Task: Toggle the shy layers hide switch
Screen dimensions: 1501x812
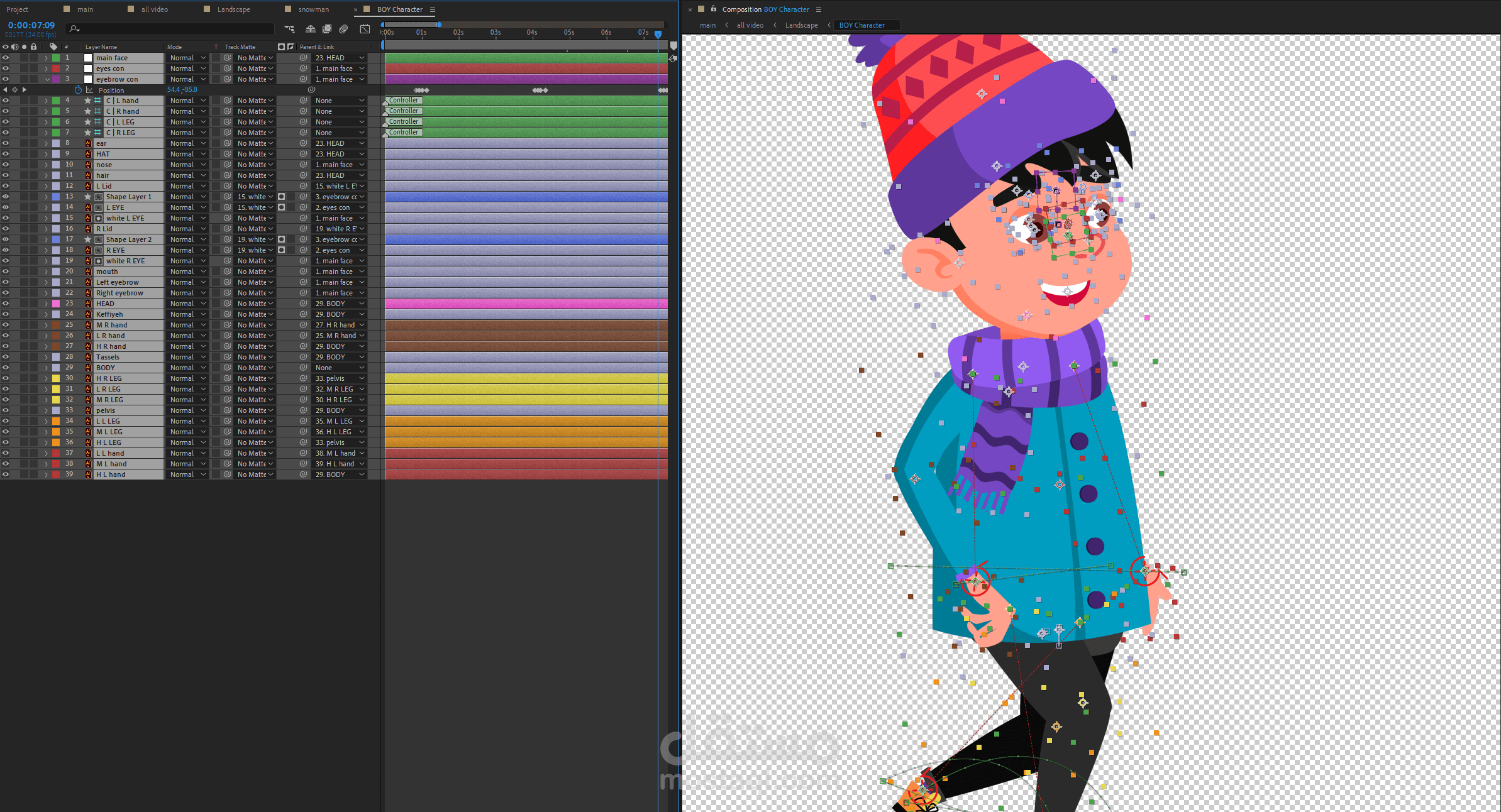Action: point(311,29)
